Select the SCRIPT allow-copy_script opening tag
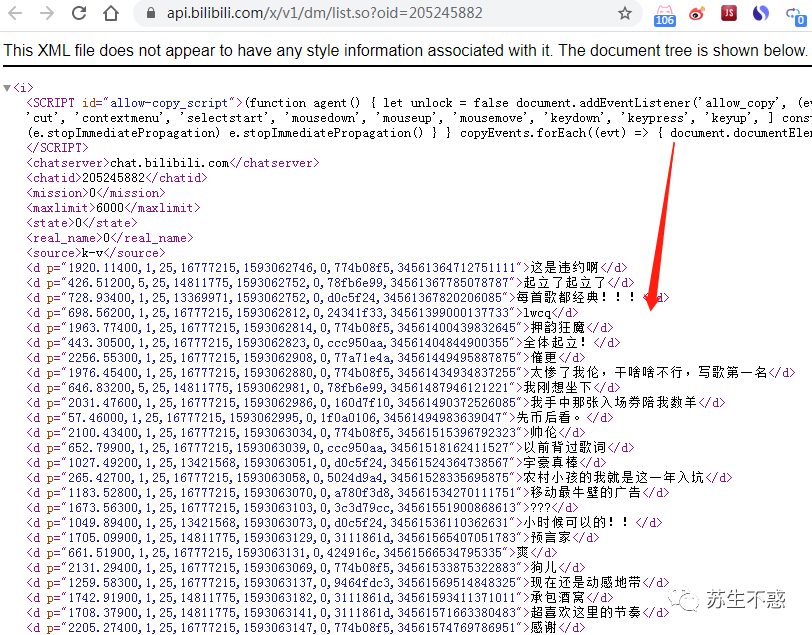The width and height of the screenshot is (812, 635). (135, 103)
